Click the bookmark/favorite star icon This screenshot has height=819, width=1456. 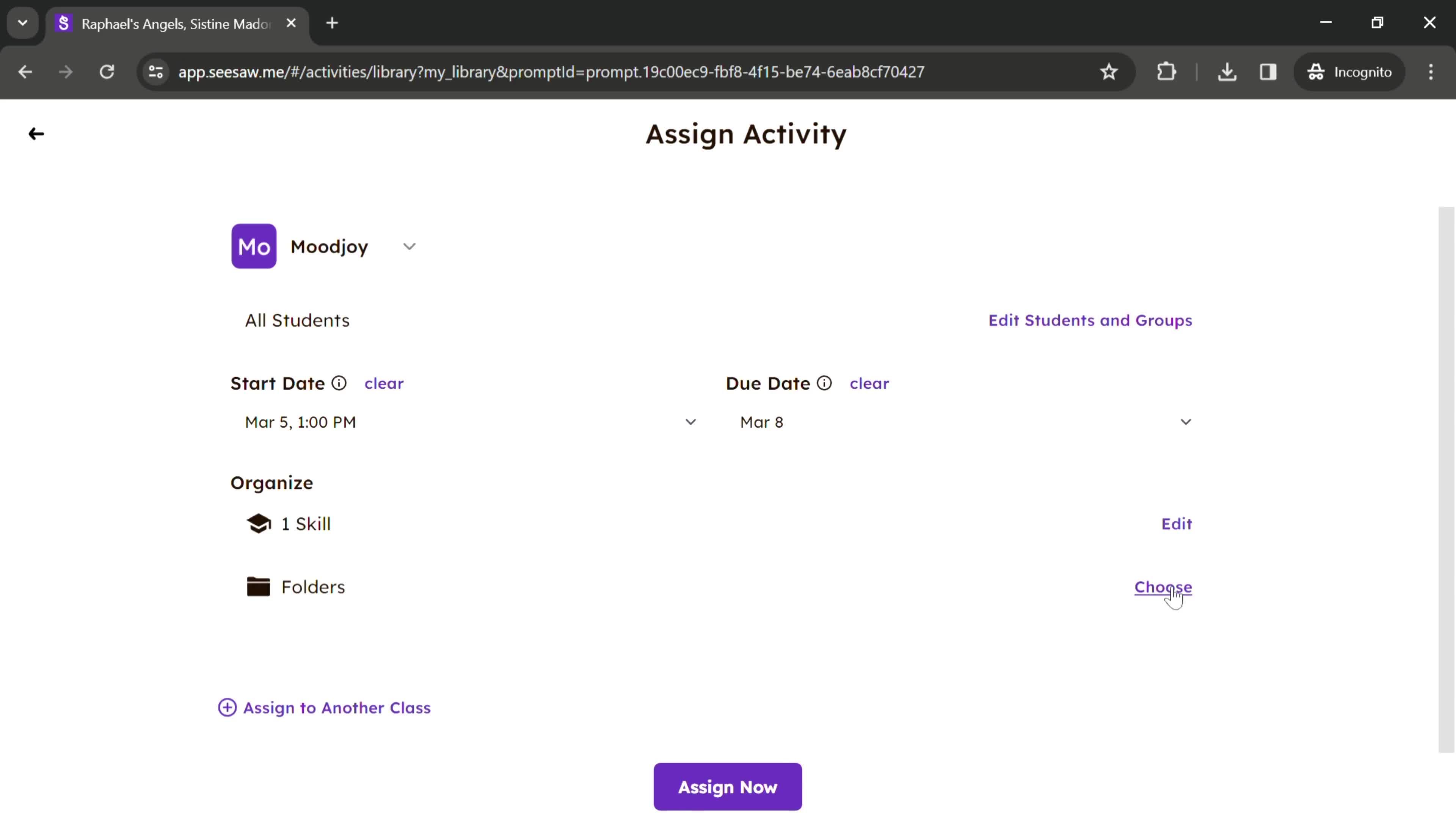[x=1108, y=71]
